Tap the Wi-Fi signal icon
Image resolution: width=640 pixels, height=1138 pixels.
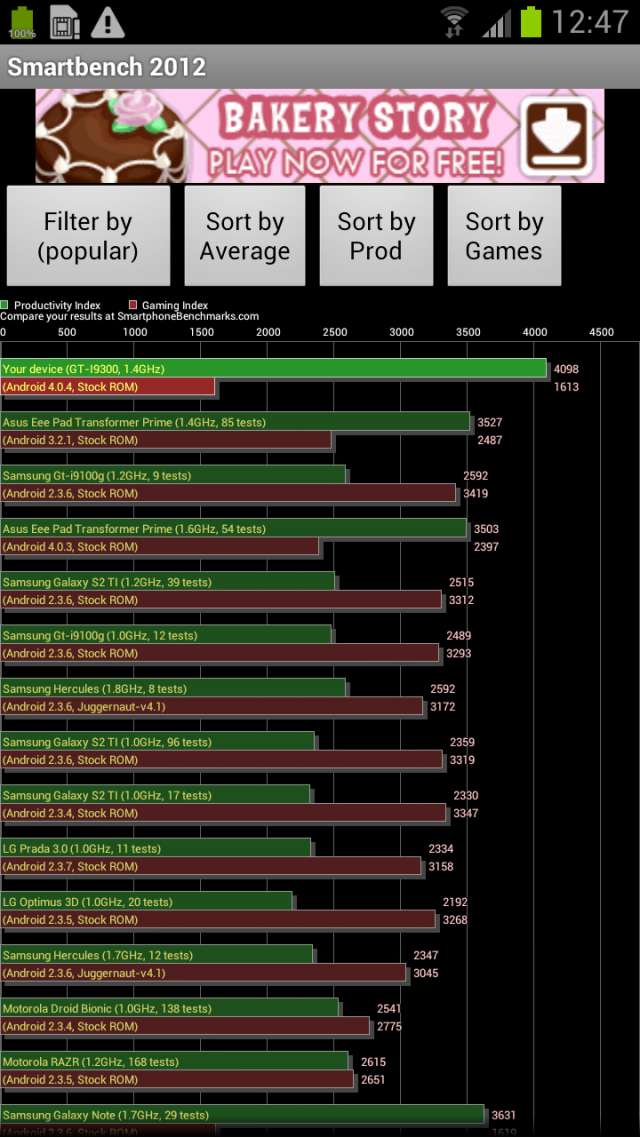point(455,22)
